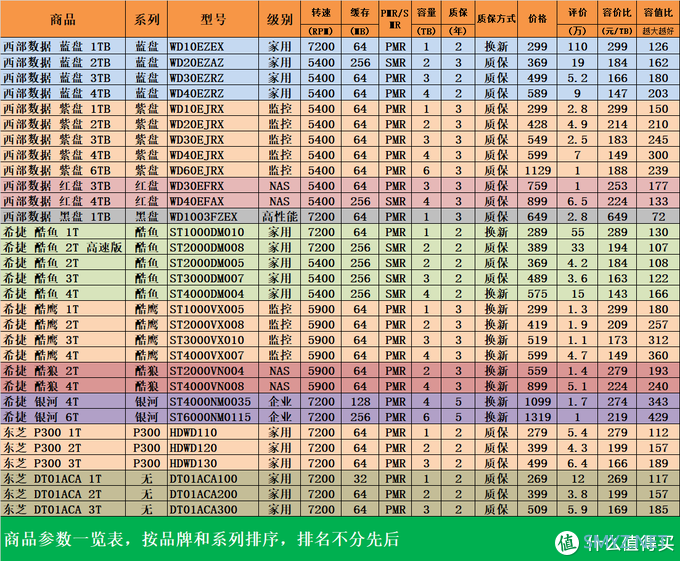Click the 西部数据 黑盘 1TB product cell
680x561 pixels.
63,217
